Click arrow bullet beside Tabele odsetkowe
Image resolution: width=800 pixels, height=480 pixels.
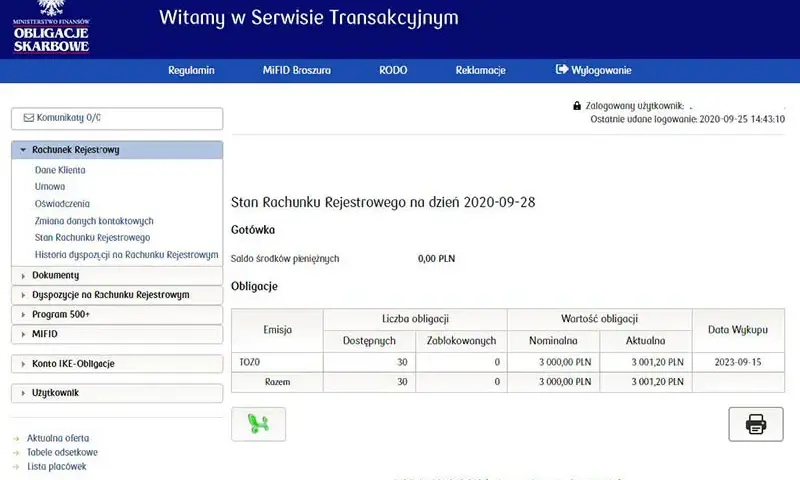click(16, 452)
